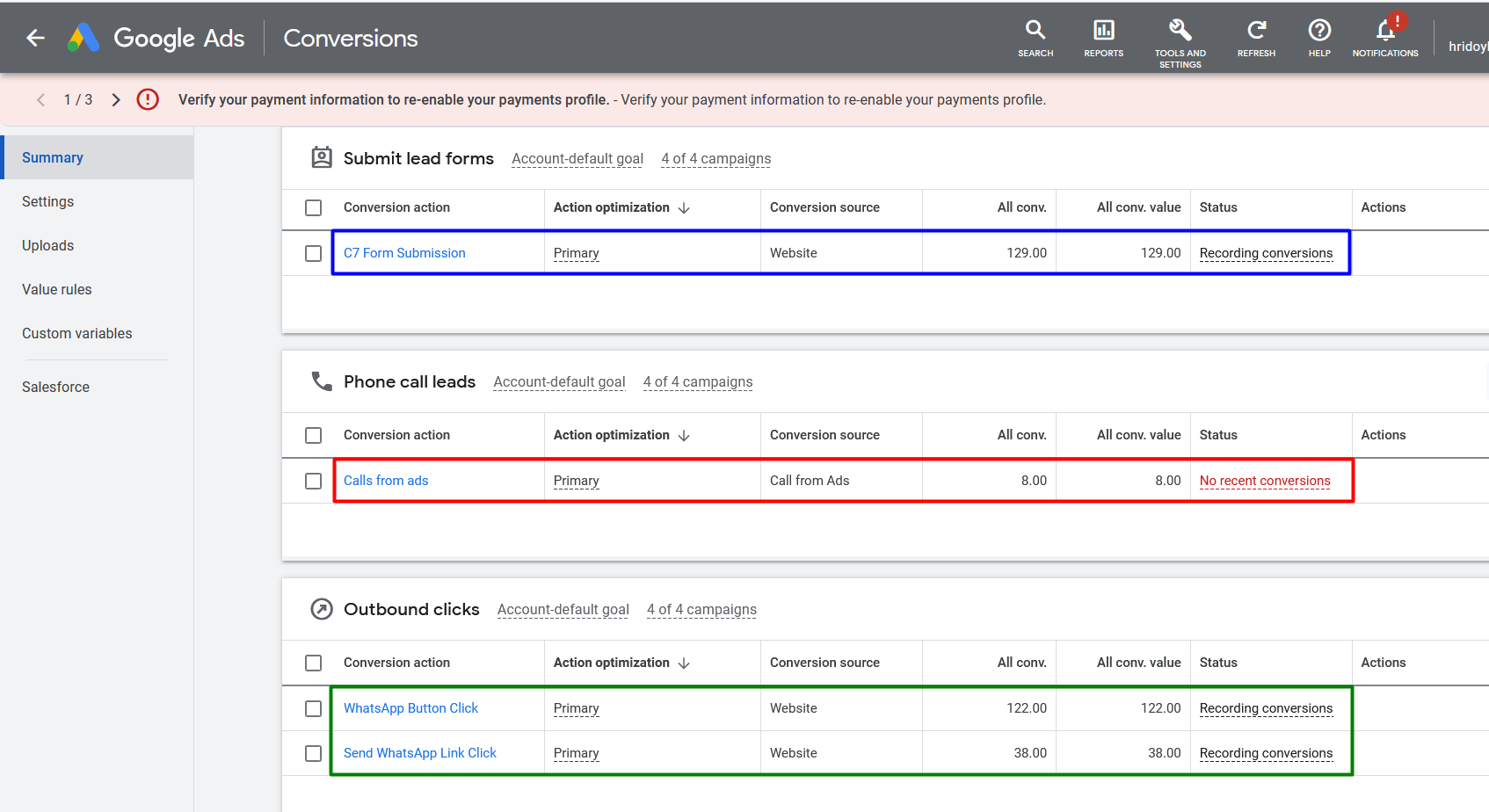Go to next notification with right chevron
Screen dimensions: 1489x812
coord(116,100)
